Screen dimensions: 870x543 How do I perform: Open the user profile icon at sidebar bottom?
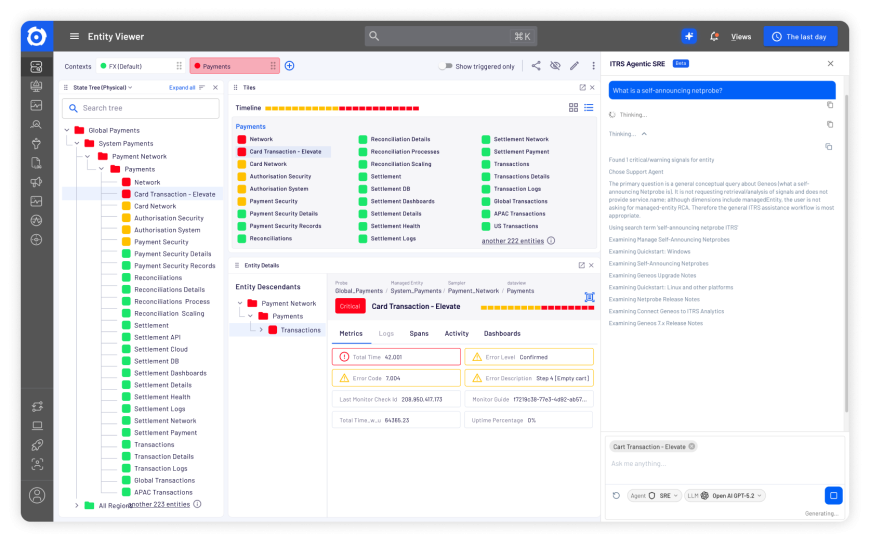pyautogui.click(x=37, y=495)
